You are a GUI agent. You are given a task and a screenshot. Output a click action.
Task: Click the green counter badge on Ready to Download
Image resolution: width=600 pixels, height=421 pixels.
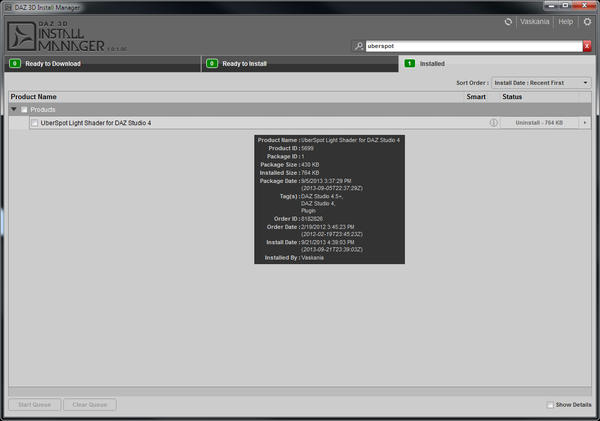tap(15, 64)
